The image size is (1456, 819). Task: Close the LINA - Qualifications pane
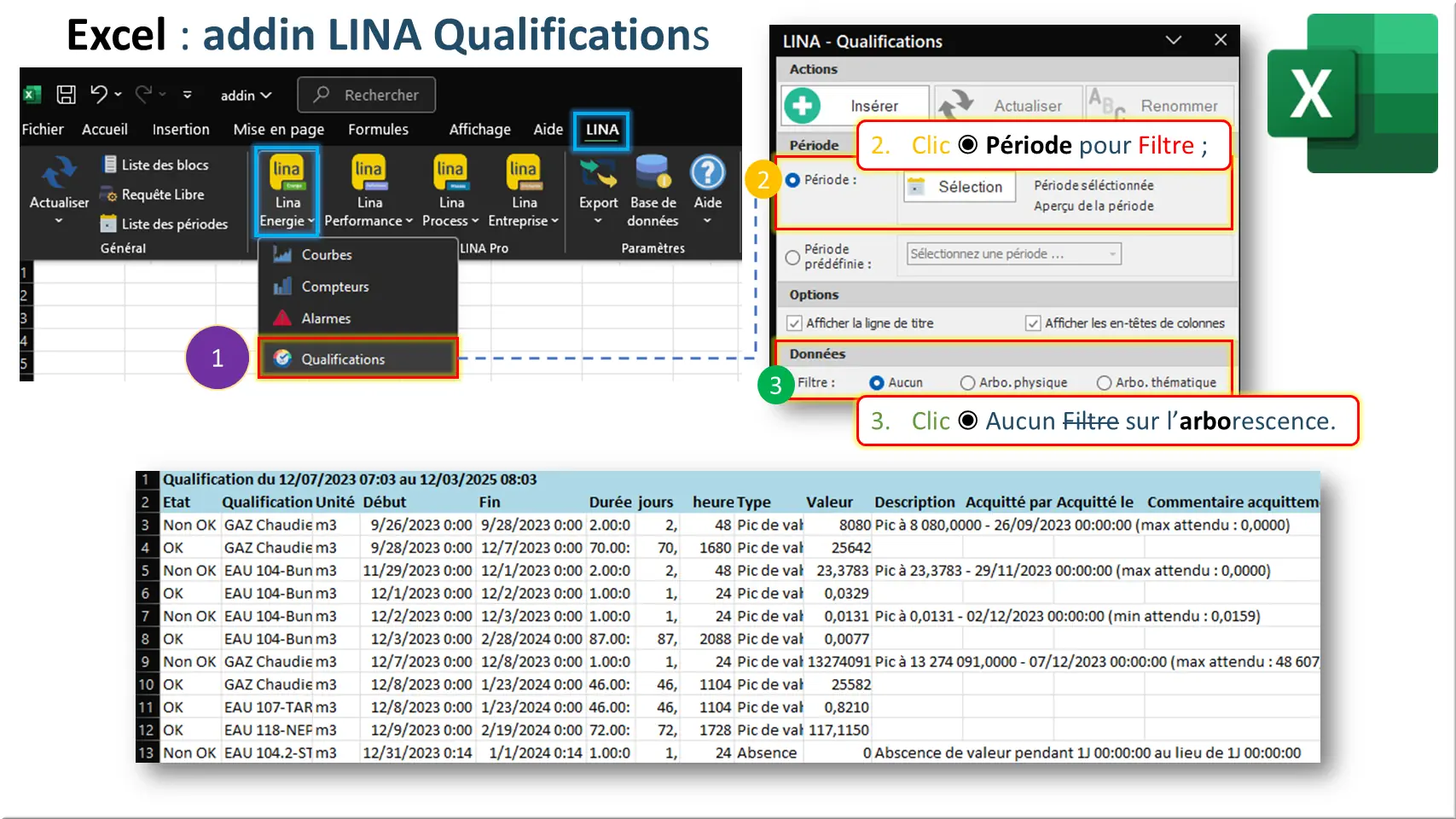click(1221, 40)
